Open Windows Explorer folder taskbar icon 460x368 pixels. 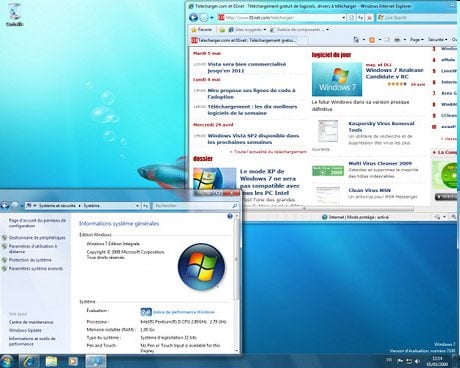(x=51, y=361)
